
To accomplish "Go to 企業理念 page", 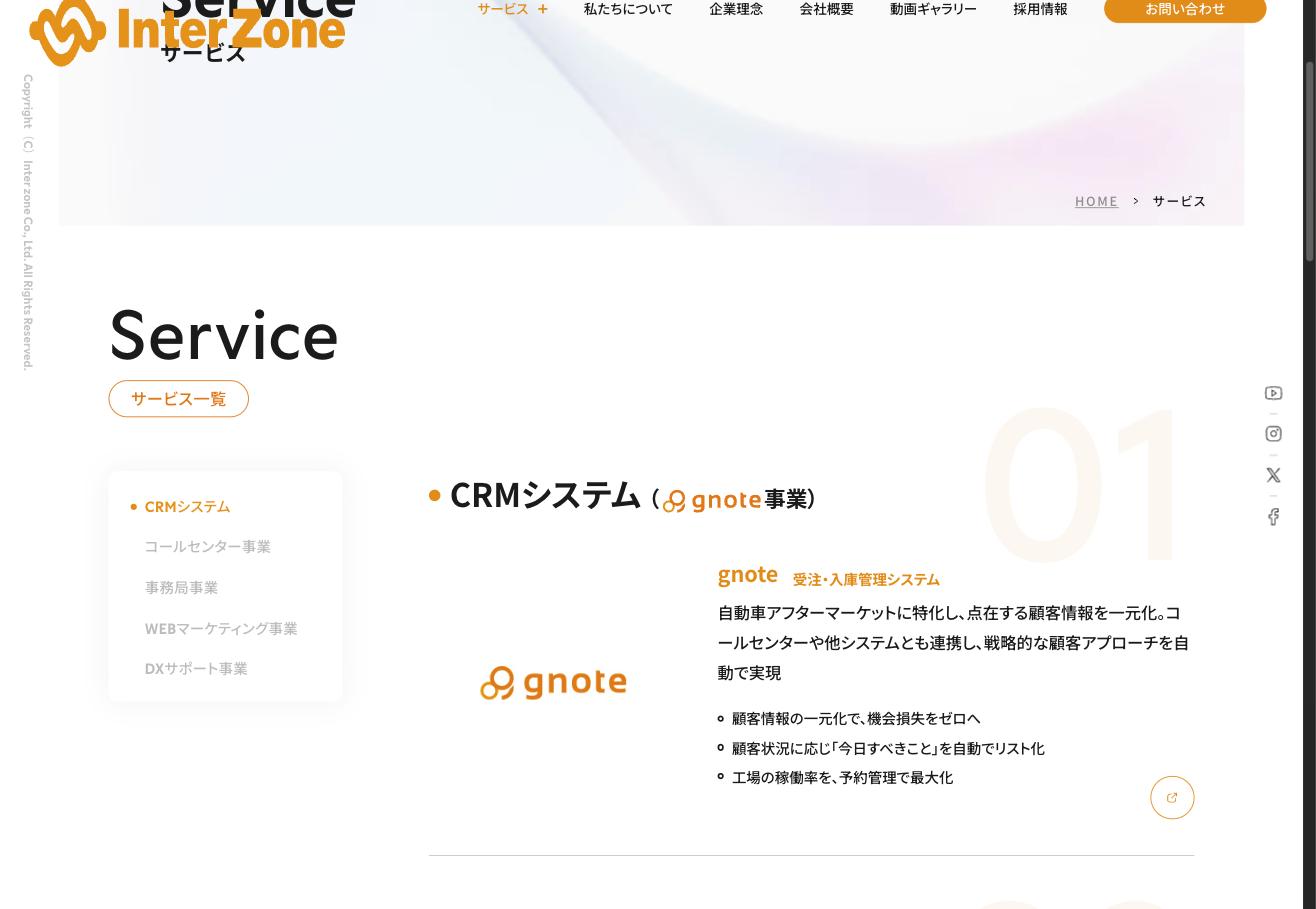I will coord(736,9).
